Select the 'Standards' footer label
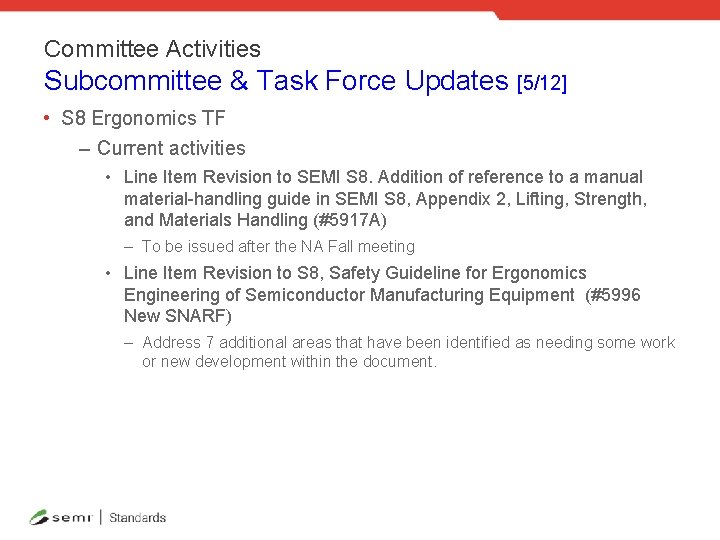 137,518
